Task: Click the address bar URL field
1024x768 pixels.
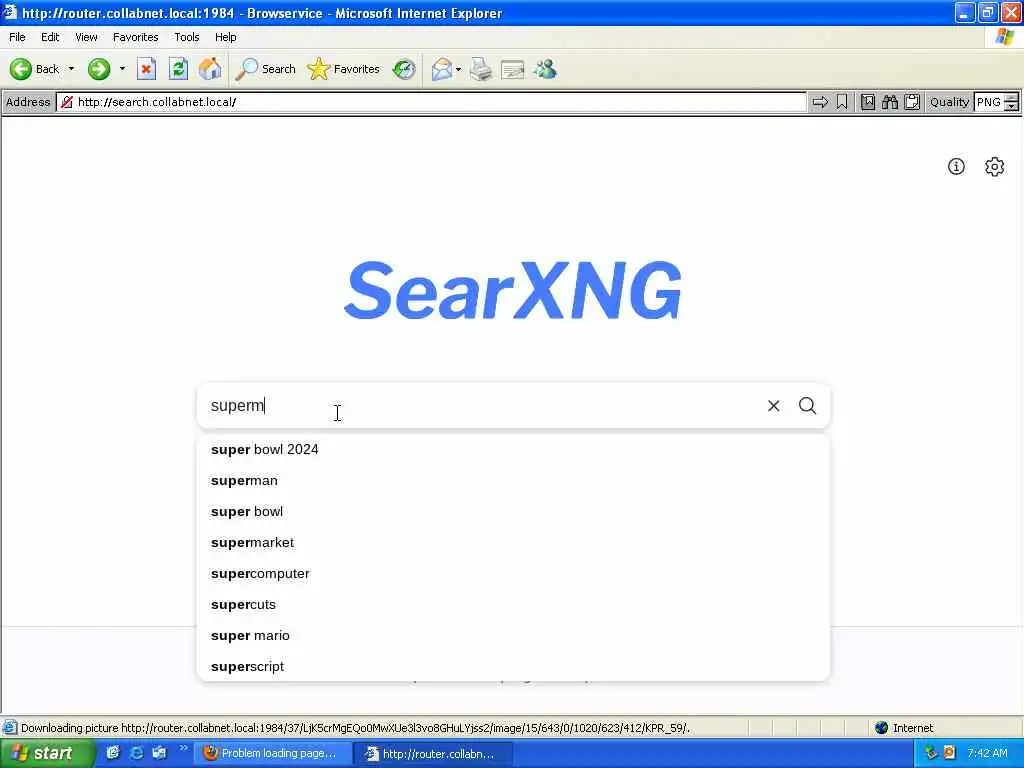Action: [x=431, y=102]
